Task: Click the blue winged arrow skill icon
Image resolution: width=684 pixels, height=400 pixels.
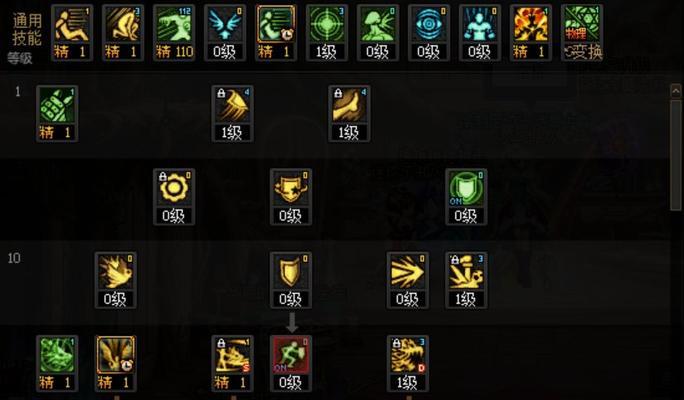Action: pos(225,33)
